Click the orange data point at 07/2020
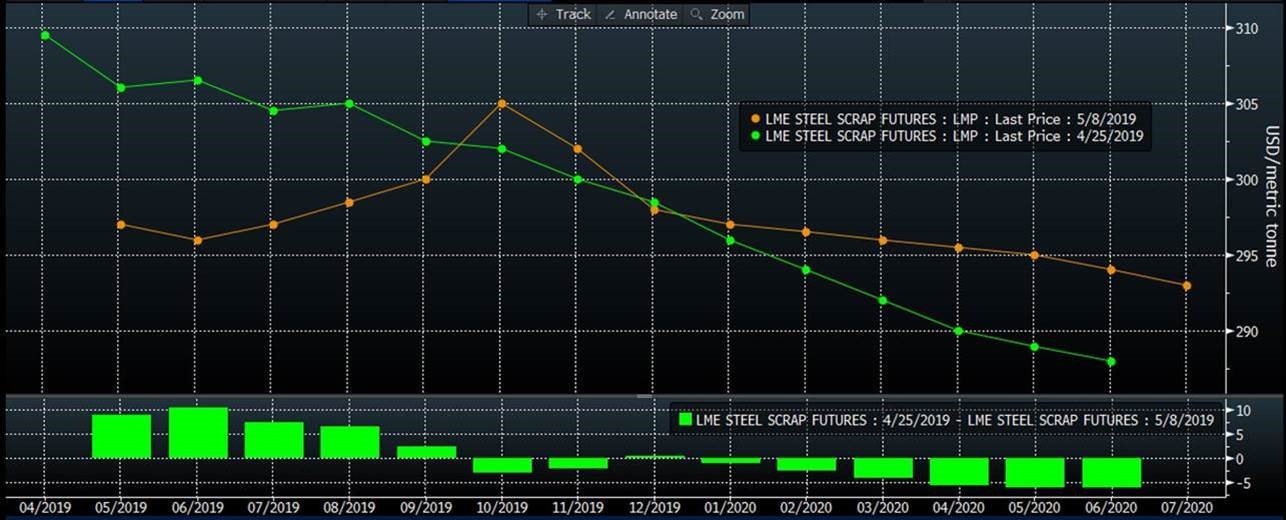 (1187, 286)
